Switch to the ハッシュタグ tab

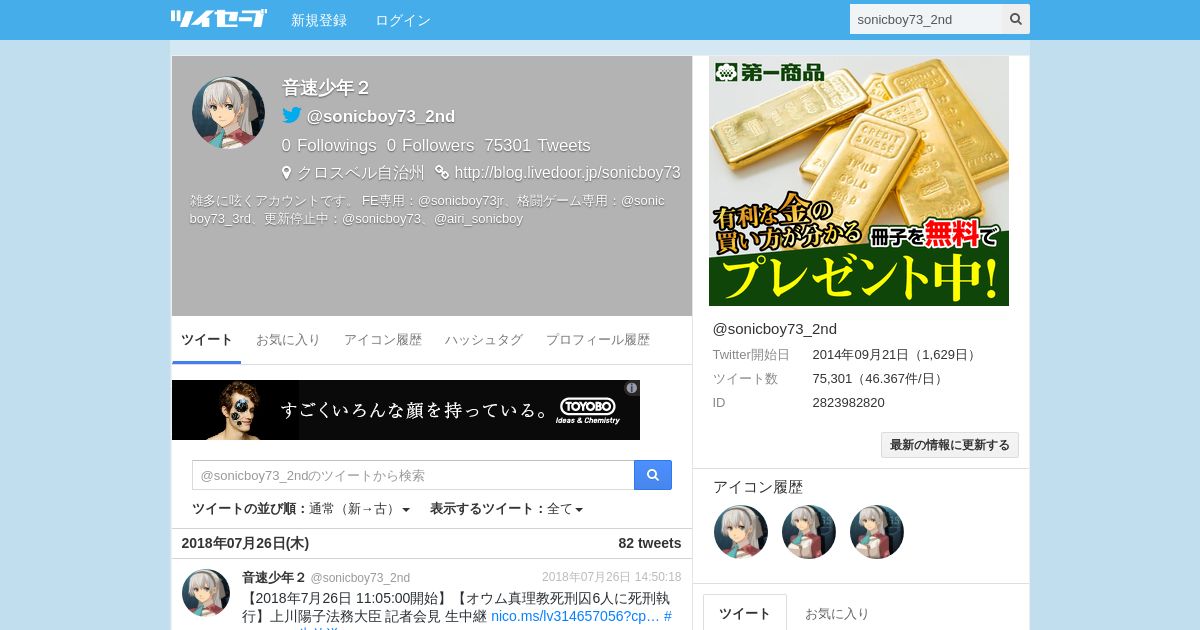click(484, 340)
